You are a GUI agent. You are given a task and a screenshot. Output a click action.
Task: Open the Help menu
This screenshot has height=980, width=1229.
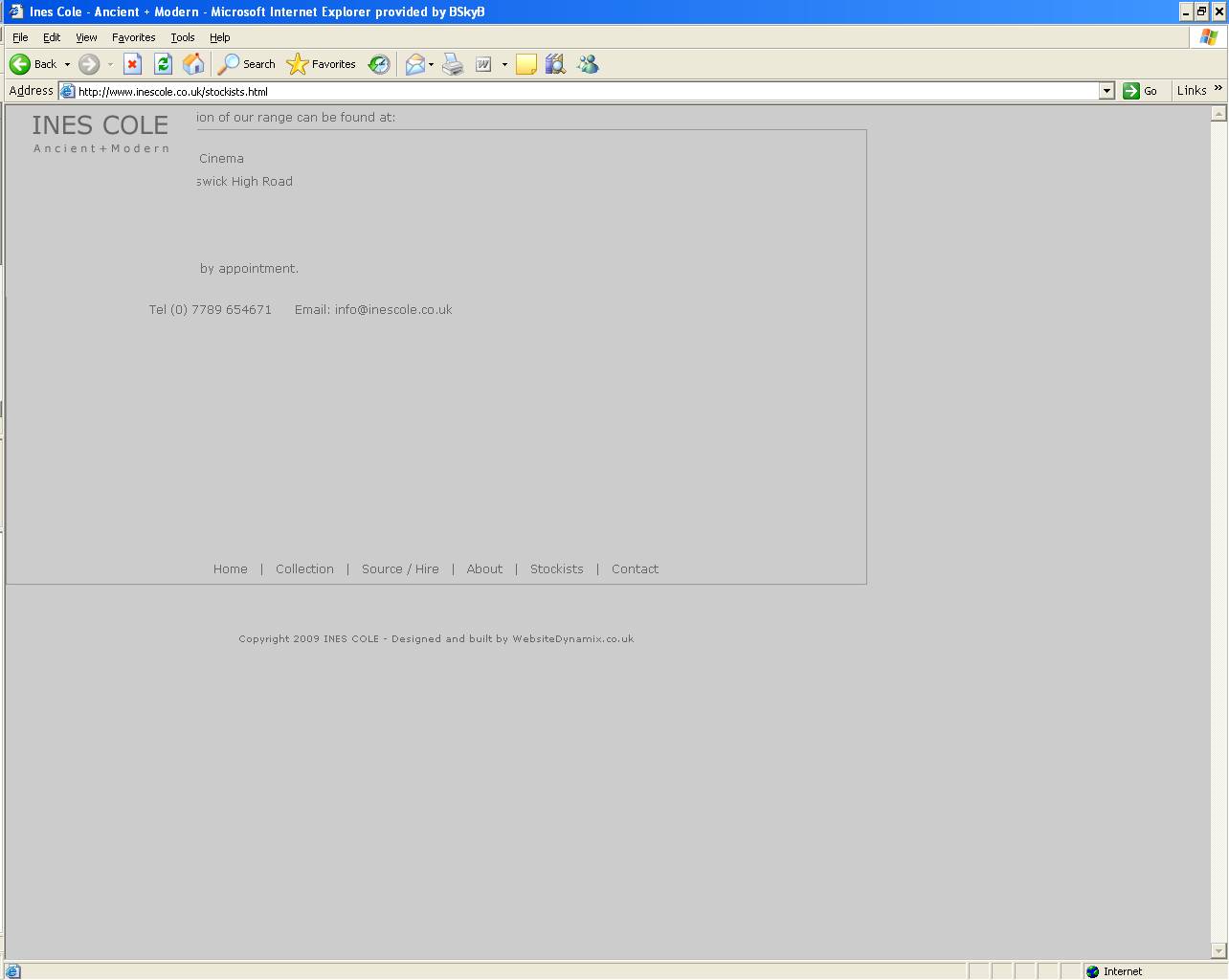[219, 37]
